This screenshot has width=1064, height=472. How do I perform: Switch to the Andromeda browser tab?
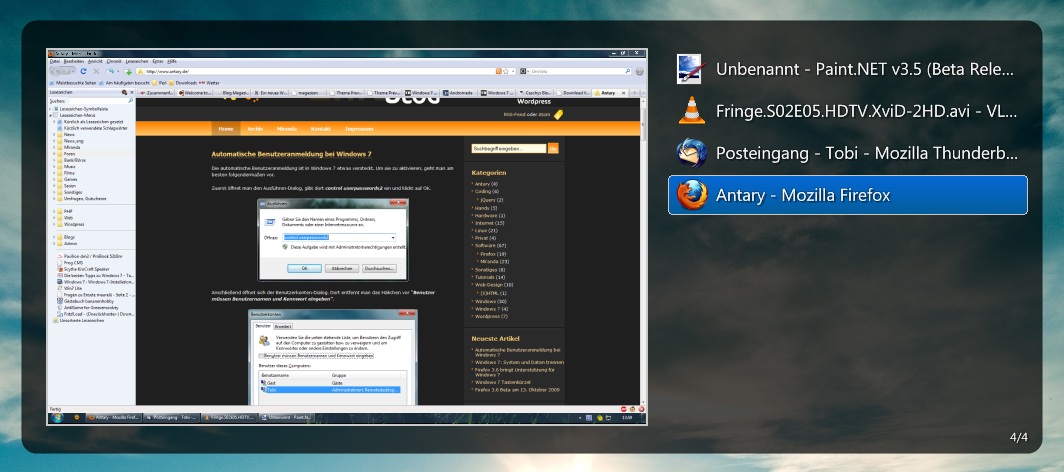point(460,93)
